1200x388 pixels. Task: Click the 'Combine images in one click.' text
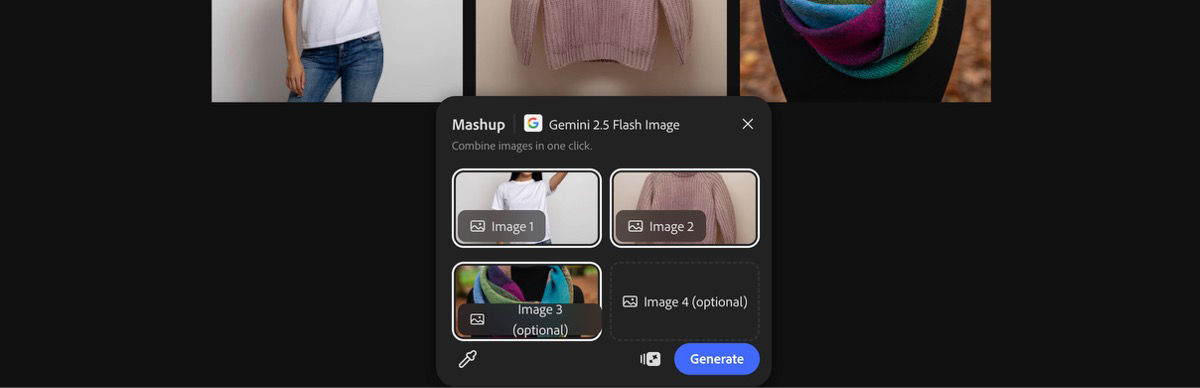(x=522, y=146)
